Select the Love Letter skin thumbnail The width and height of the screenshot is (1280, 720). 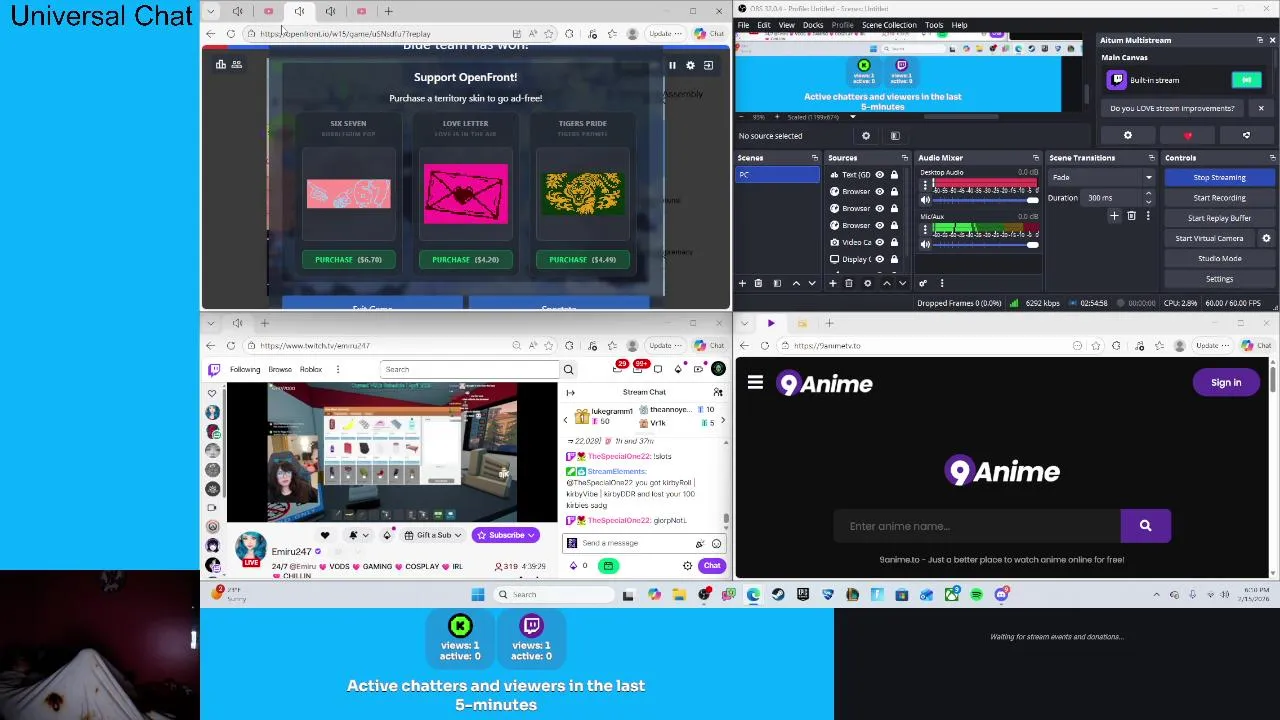click(465, 194)
